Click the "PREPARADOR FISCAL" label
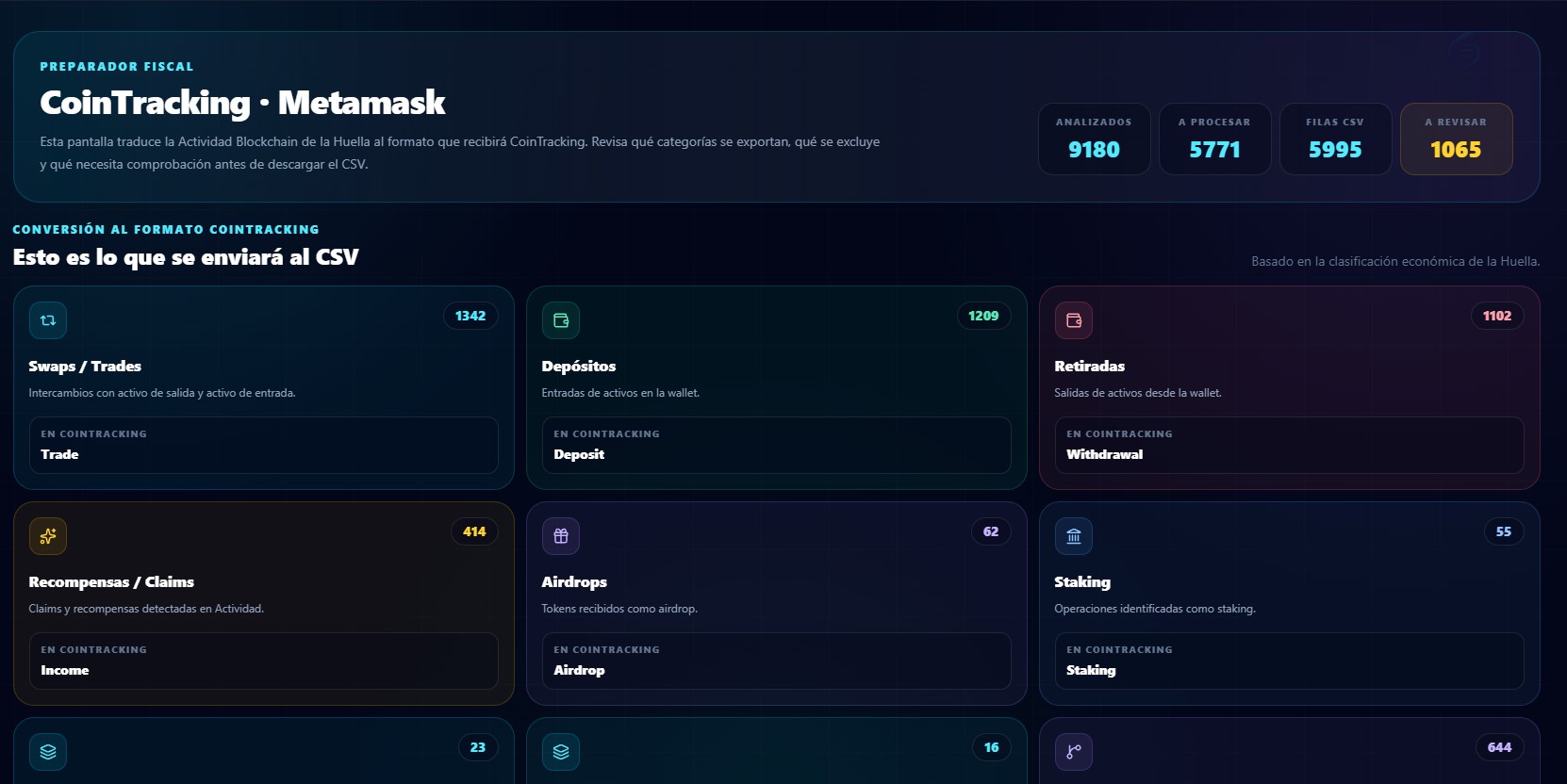The height and width of the screenshot is (784, 1567). pyautogui.click(x=117, y=67)
